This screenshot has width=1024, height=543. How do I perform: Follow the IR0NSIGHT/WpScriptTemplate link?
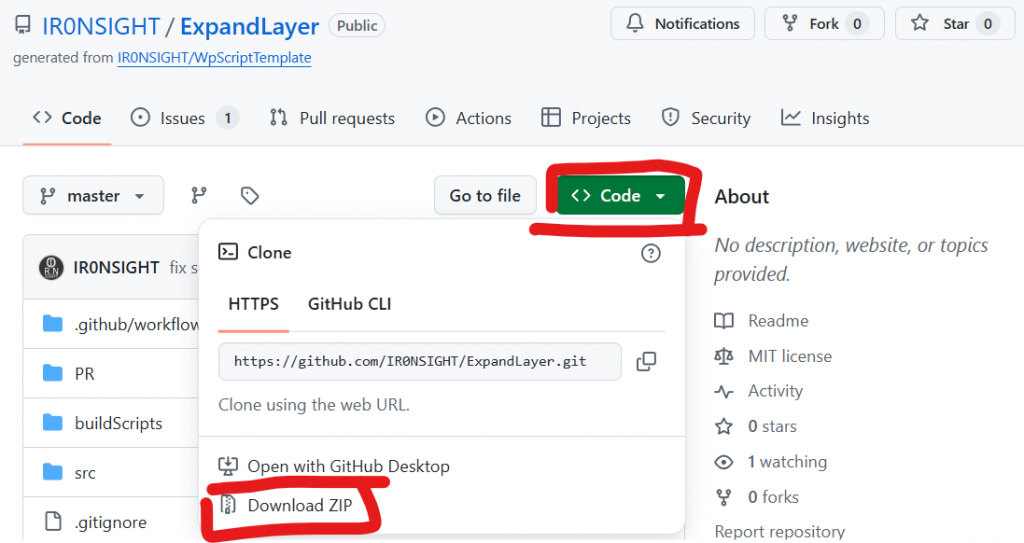[214, 58]
